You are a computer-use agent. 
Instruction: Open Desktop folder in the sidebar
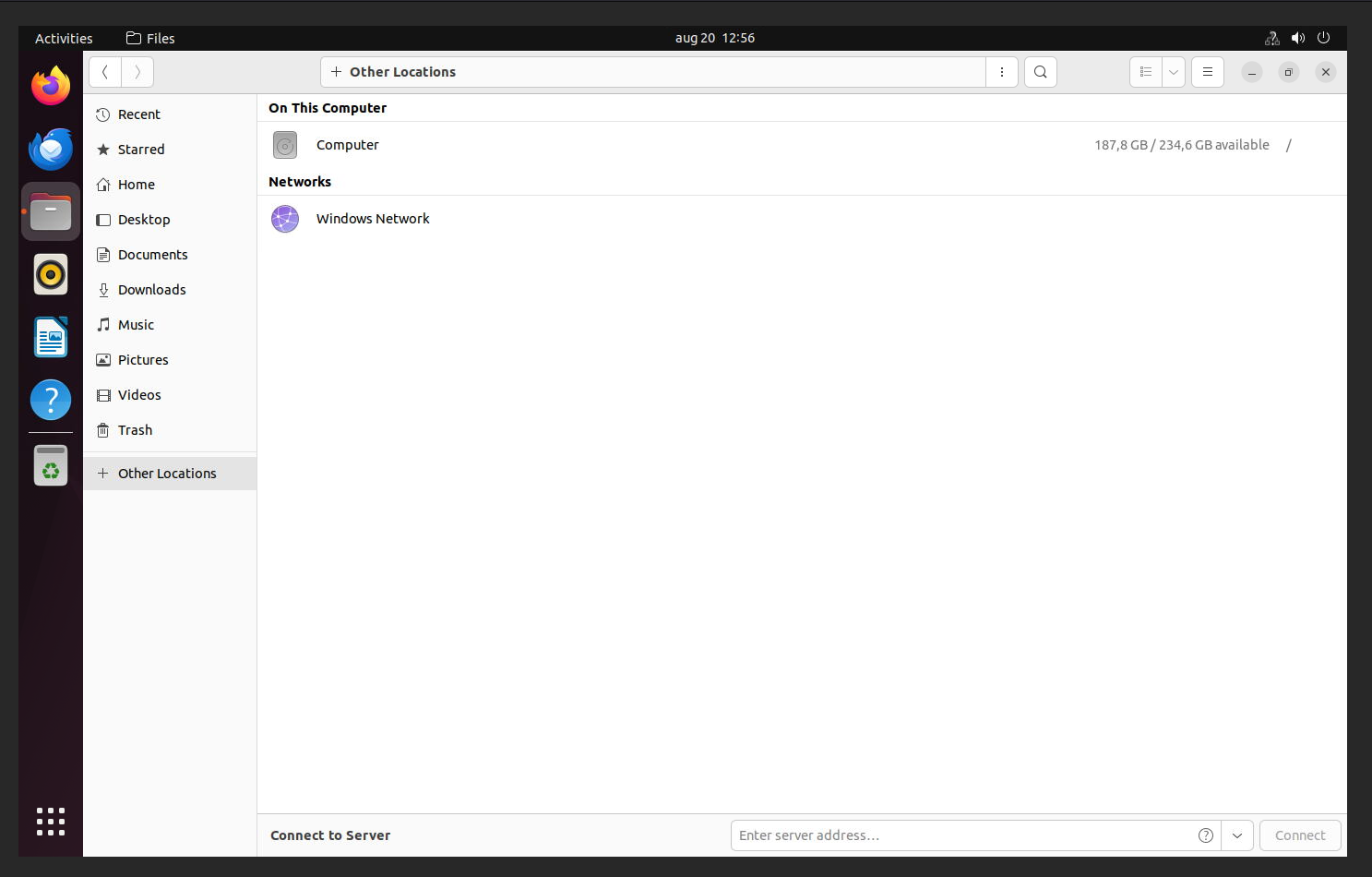(170, 220)
